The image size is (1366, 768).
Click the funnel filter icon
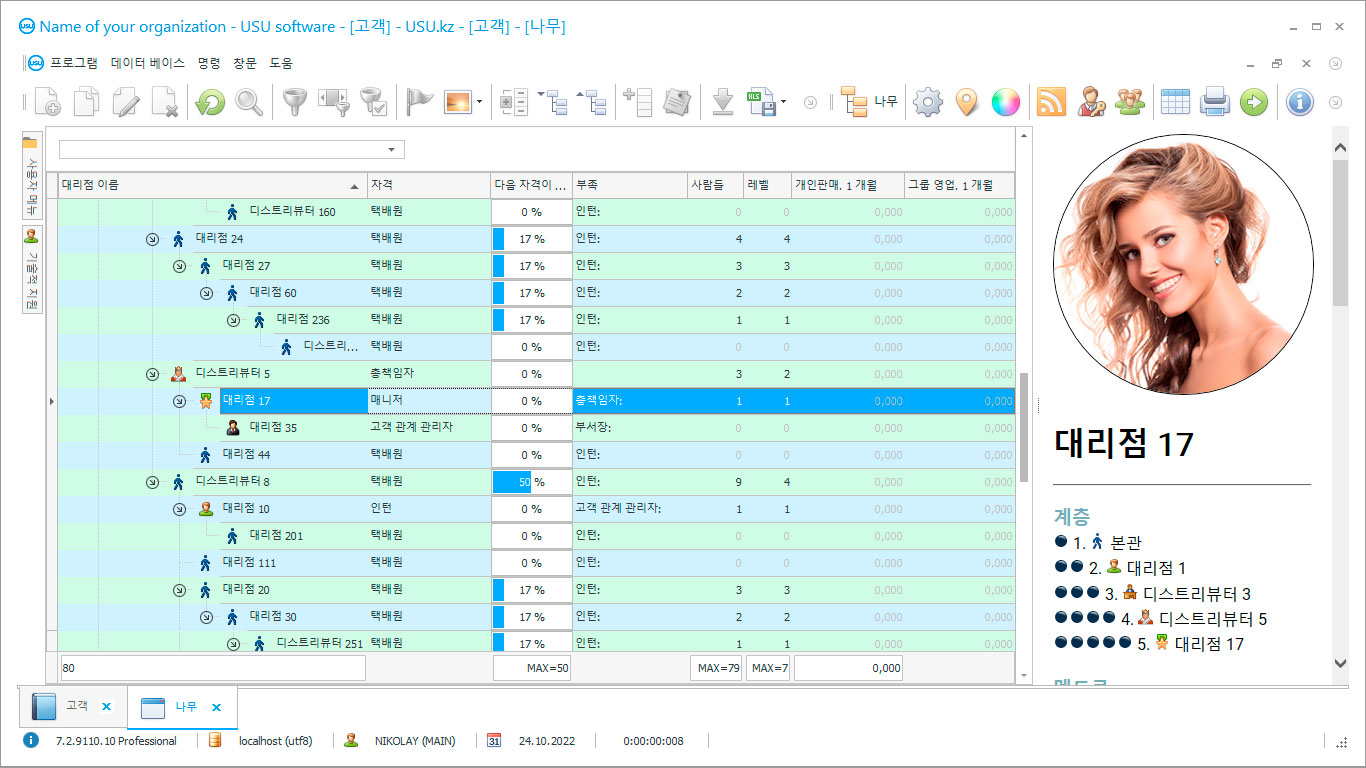click(294, 102)
